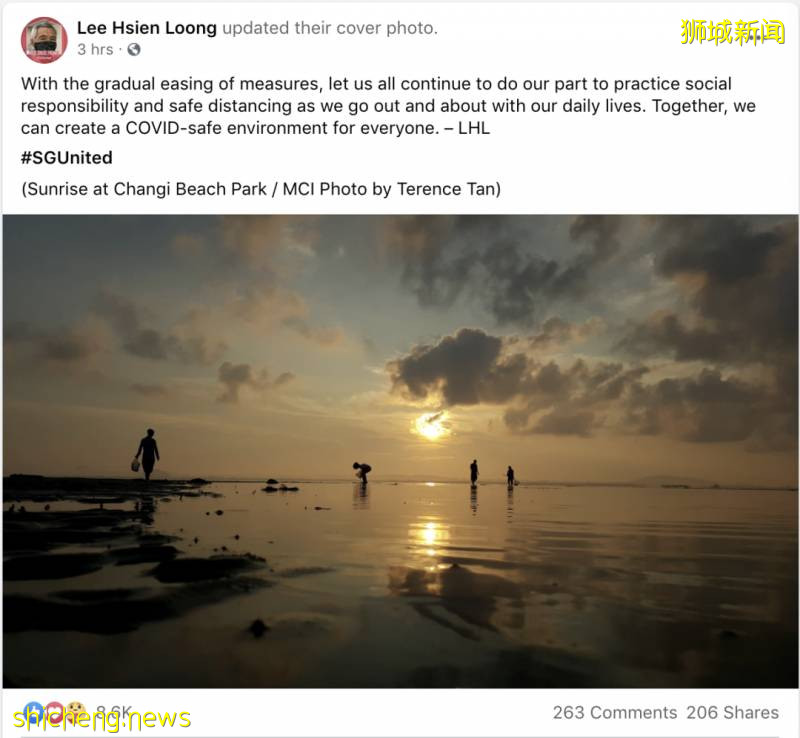Screen dimensions: 800x738
Task: Open the sunrise beach cover photo
Action: tap(401, 451)
